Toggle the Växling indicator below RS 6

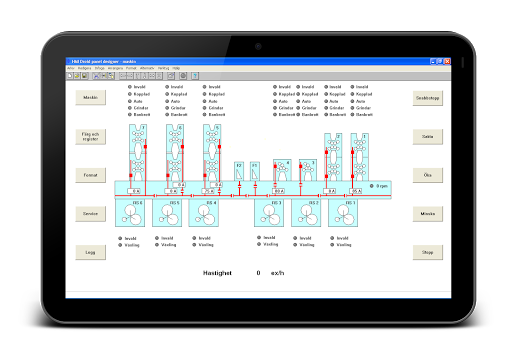(x=129, y=245)
